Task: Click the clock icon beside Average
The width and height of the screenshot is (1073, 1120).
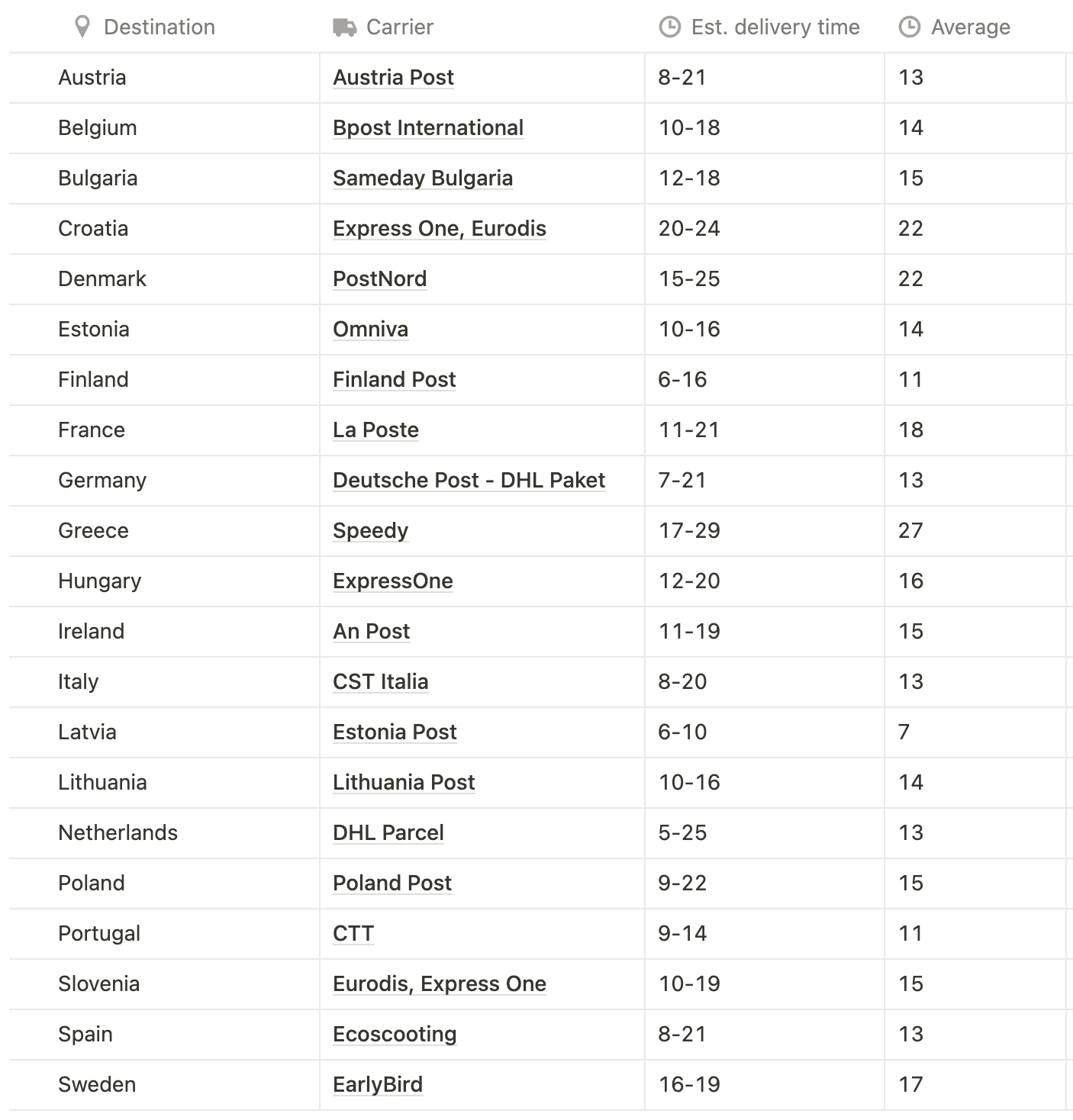Action: click(x=910, y=27)
